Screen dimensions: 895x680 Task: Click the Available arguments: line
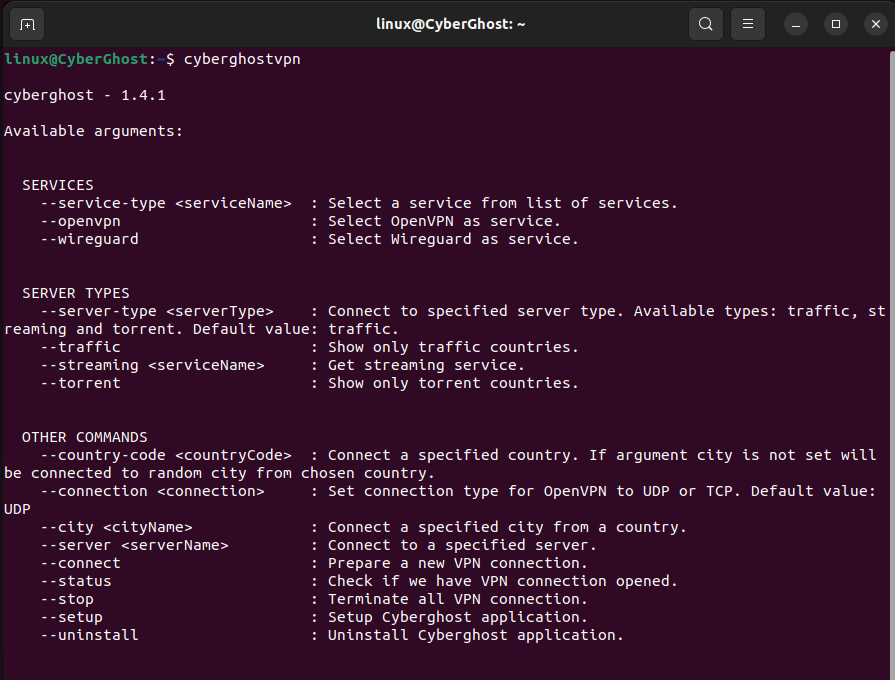pos(94,131)
